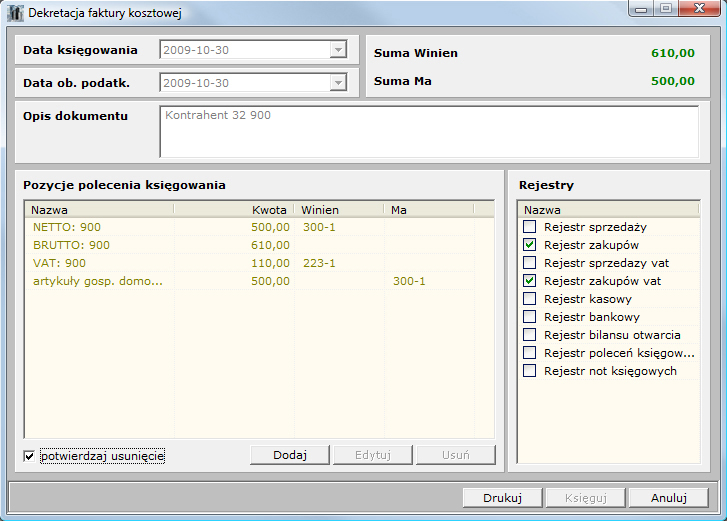Click the 223-1 Winien account cell
Screen dimensions: 727x521
pyautogui.click(x=319, y=263)
